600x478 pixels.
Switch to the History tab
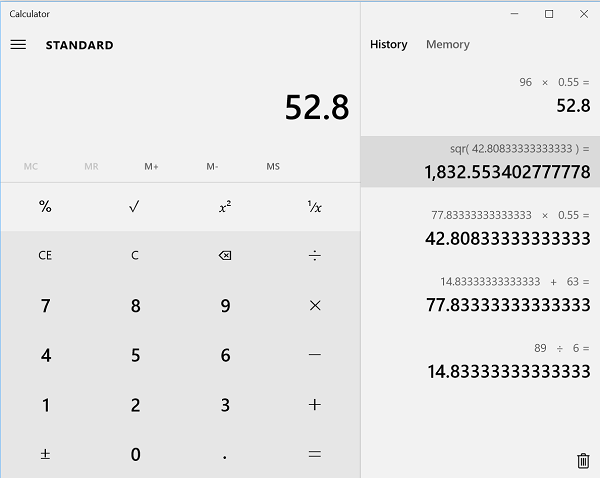pos(388,44)
